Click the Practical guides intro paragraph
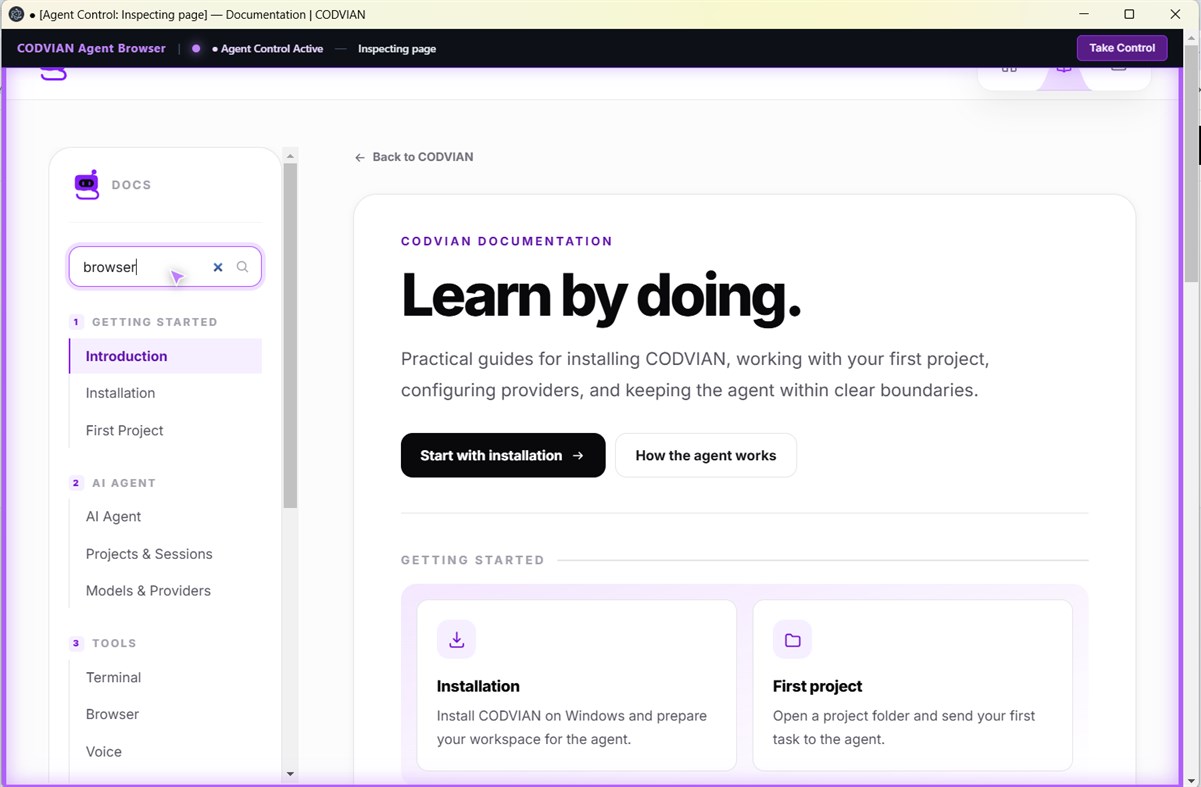This screenshot has height=787, width=1201. tap(695, 374)
